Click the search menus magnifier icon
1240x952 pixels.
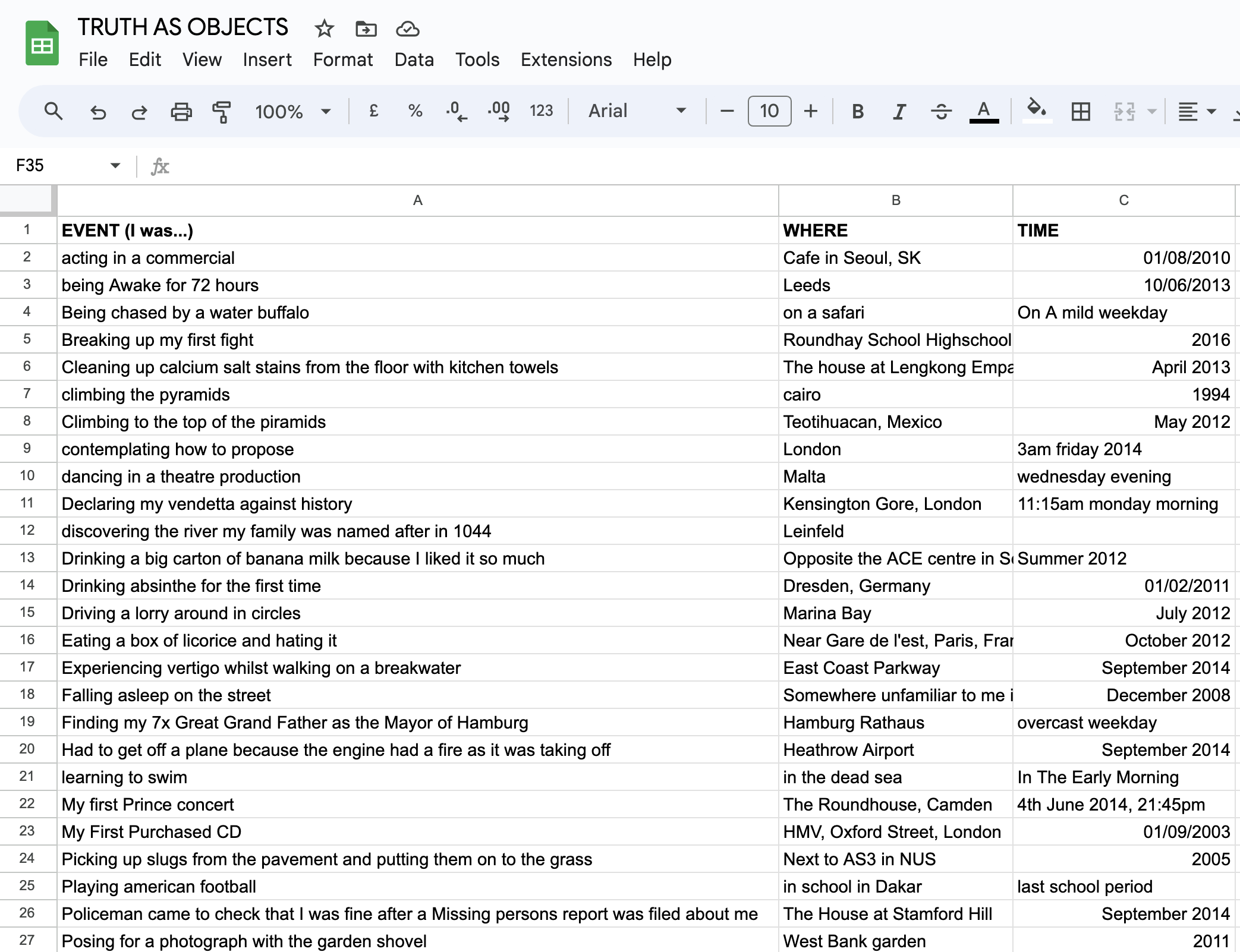pos(53,111)
